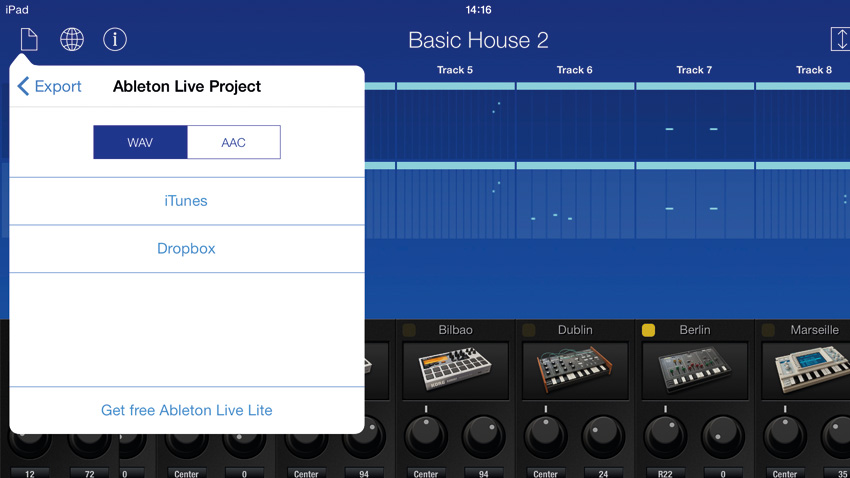Select the Dublin synth gadget
850x478 pixels.
point(575,370)
